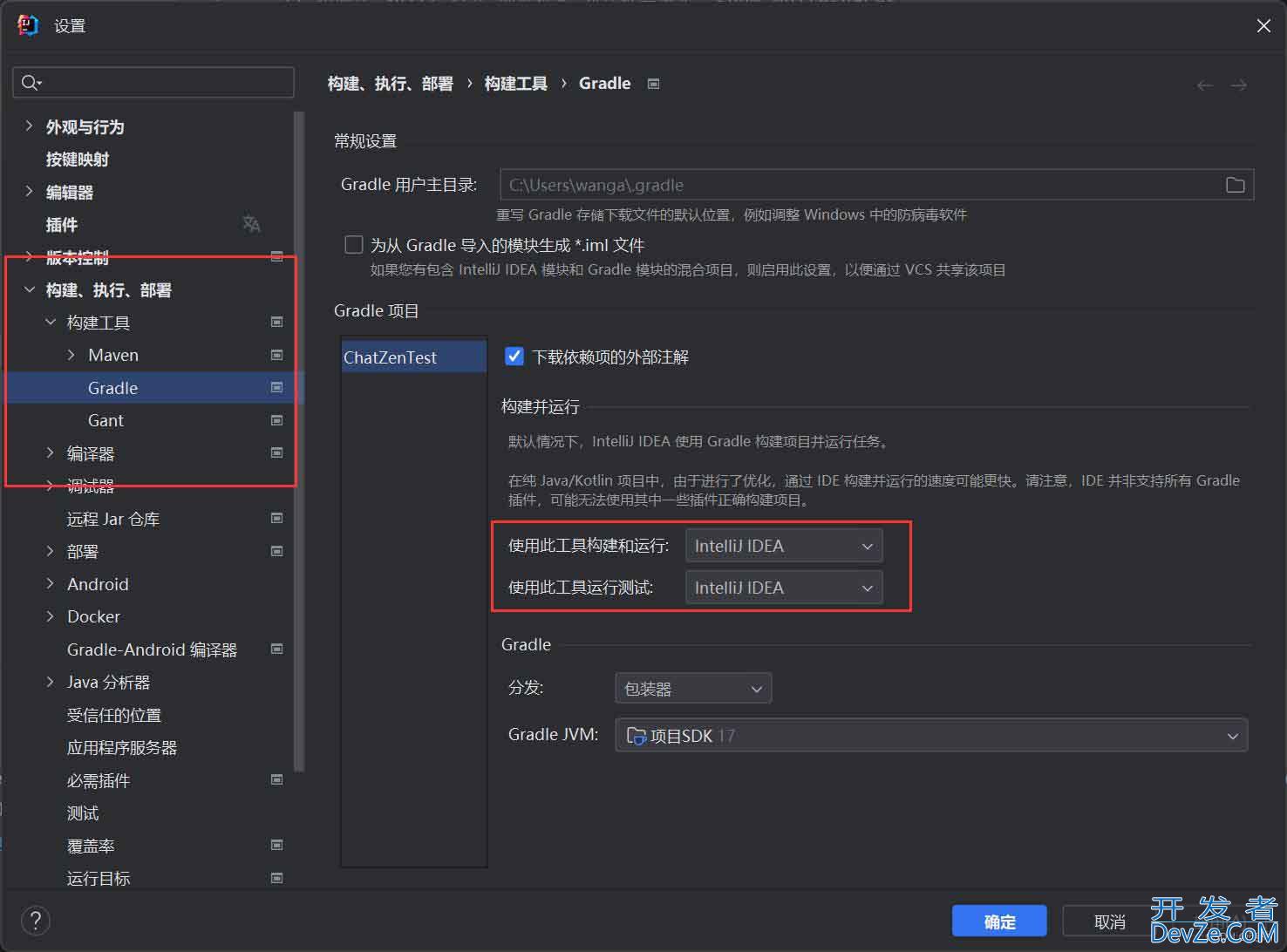
Task: Select ChatZenTest project in list
Action: click(x=414, y=357)
